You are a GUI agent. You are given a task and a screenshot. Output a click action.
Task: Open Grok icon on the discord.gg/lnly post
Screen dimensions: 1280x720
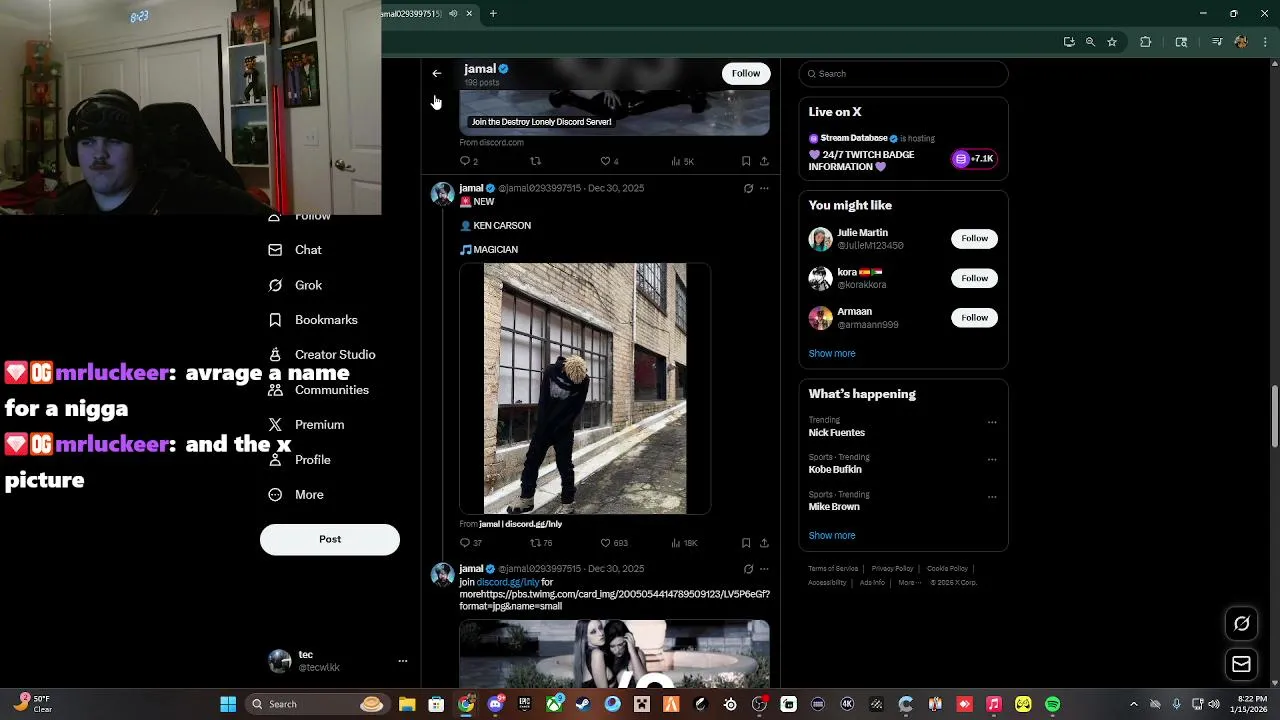(x=748, y=569)
